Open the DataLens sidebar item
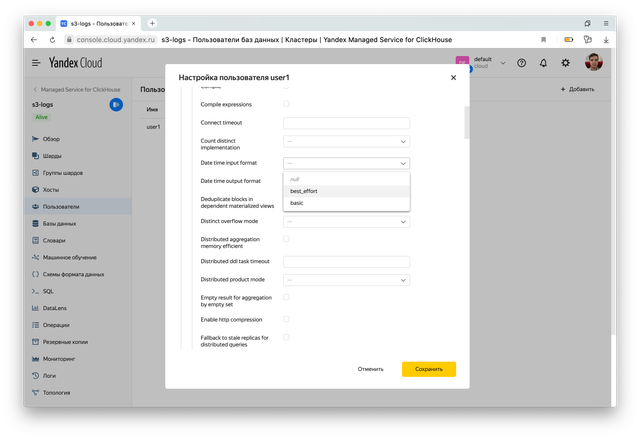 (55, 307)
